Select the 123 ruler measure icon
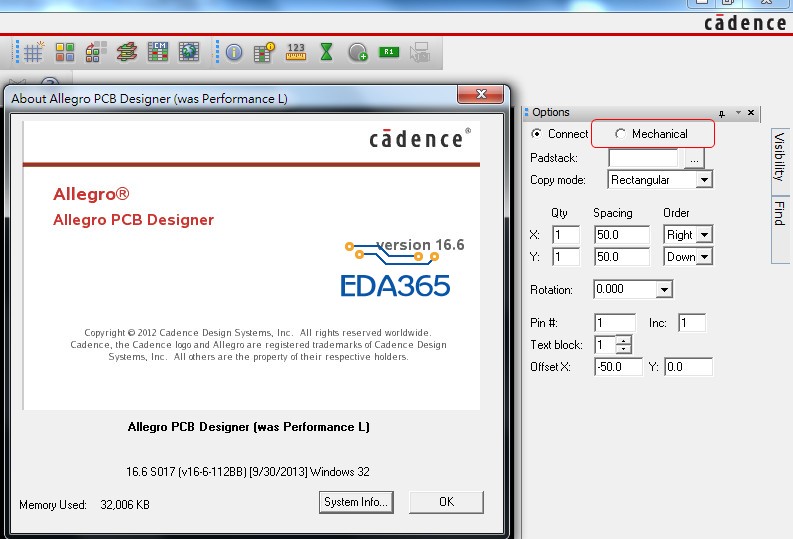Image resolution: width=793 pixels, height=539 pixels. pyautogui.click(x=296, y=52)
